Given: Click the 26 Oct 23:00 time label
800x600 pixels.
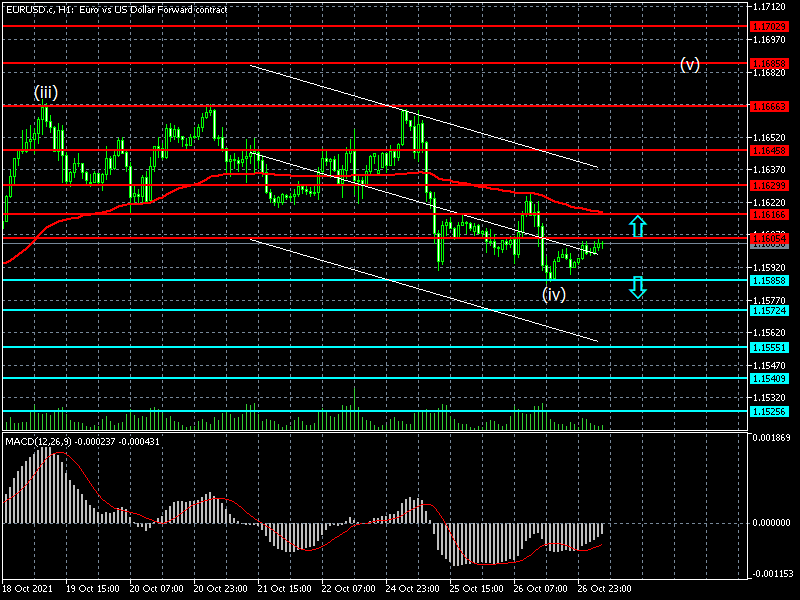Looking at the screenshot, I should tap(605, 589).
